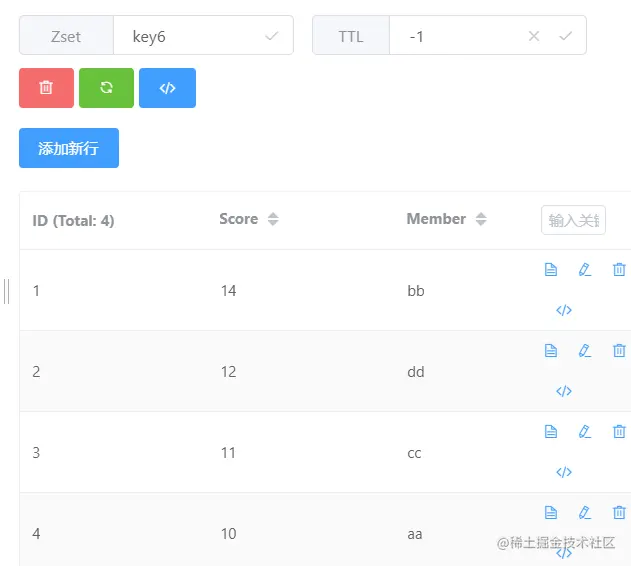Click the key name field key6
631x566 pixels.
(x=189, y=36)
